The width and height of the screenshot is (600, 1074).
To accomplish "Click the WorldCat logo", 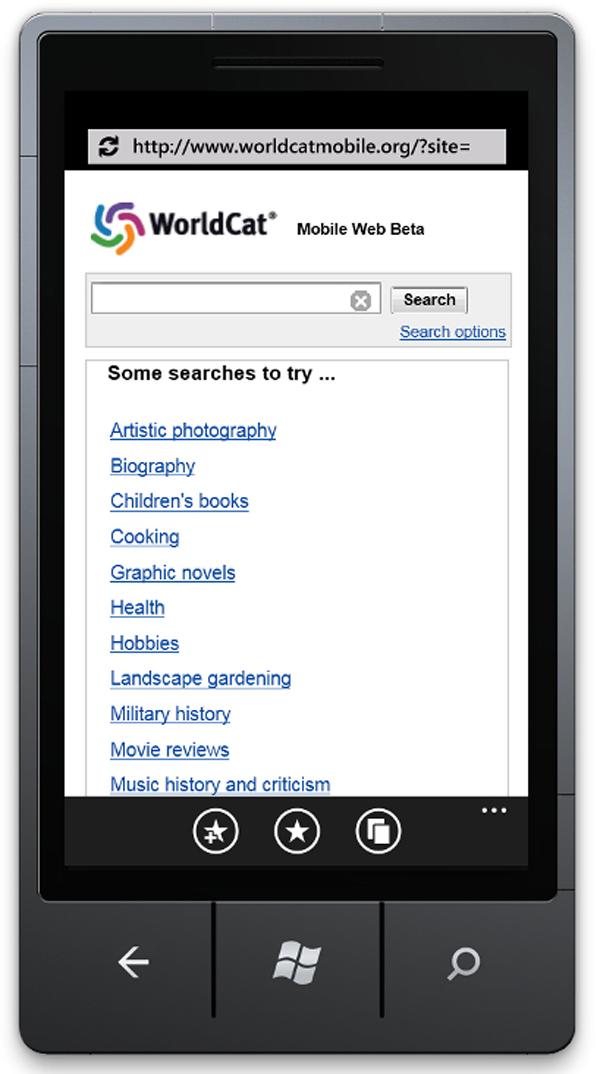I will click(184, 224).
